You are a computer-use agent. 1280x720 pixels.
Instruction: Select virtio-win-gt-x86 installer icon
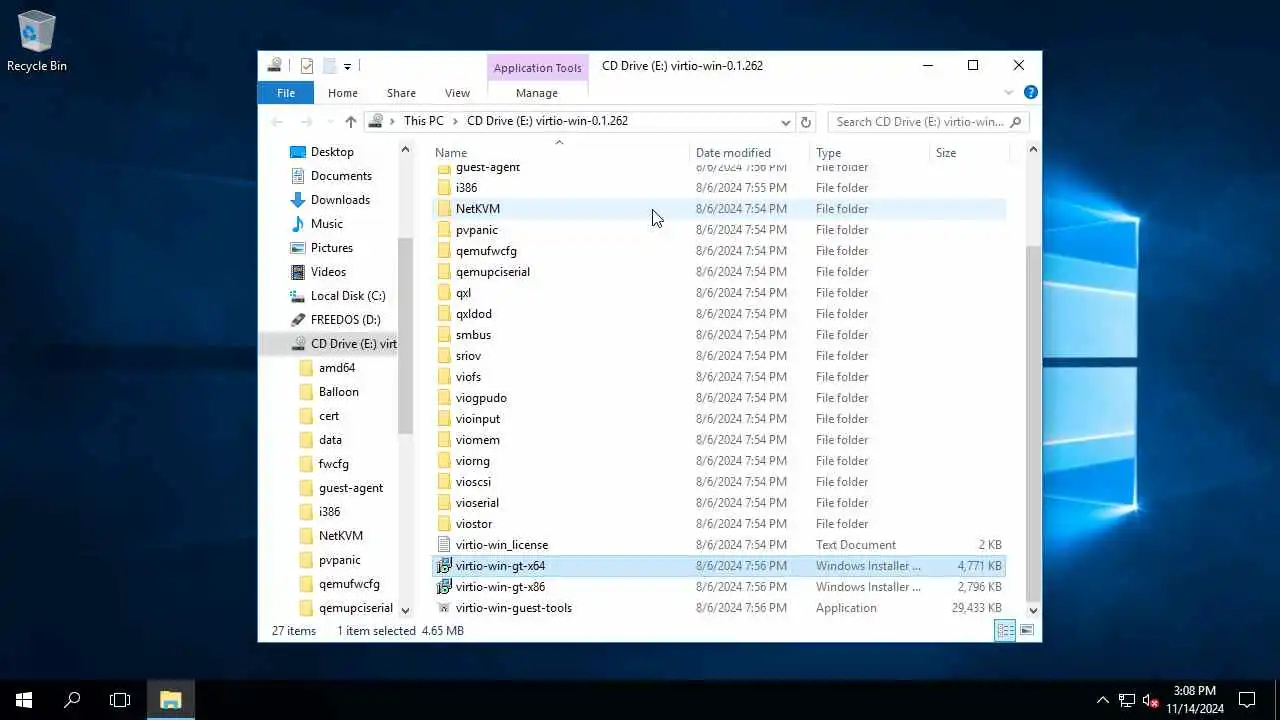[x=444, y=587]
